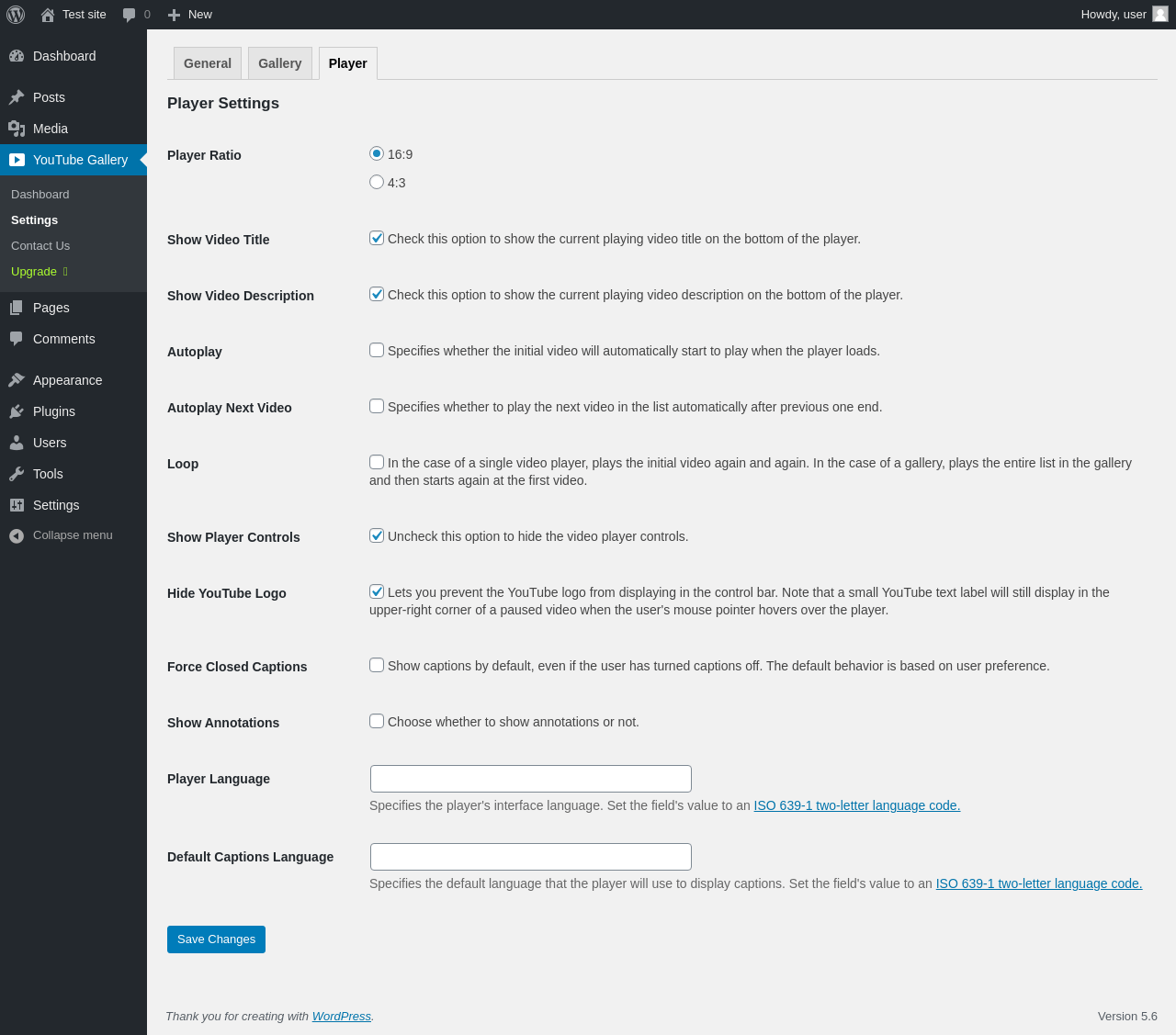Screen dimensions: 1176x1035
Task: Click the Plugins plug icon
Action: click(x=17, y=411)
